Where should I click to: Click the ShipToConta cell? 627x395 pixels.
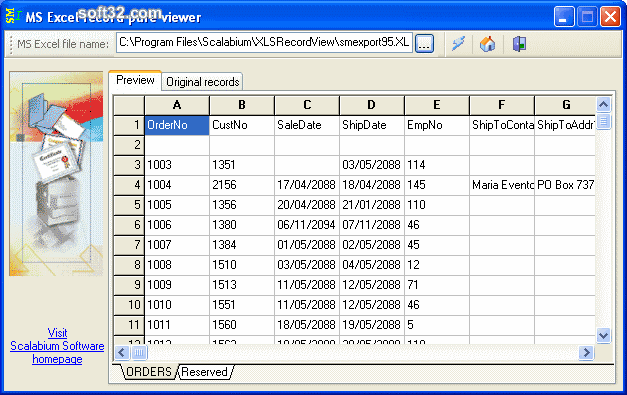502,125
